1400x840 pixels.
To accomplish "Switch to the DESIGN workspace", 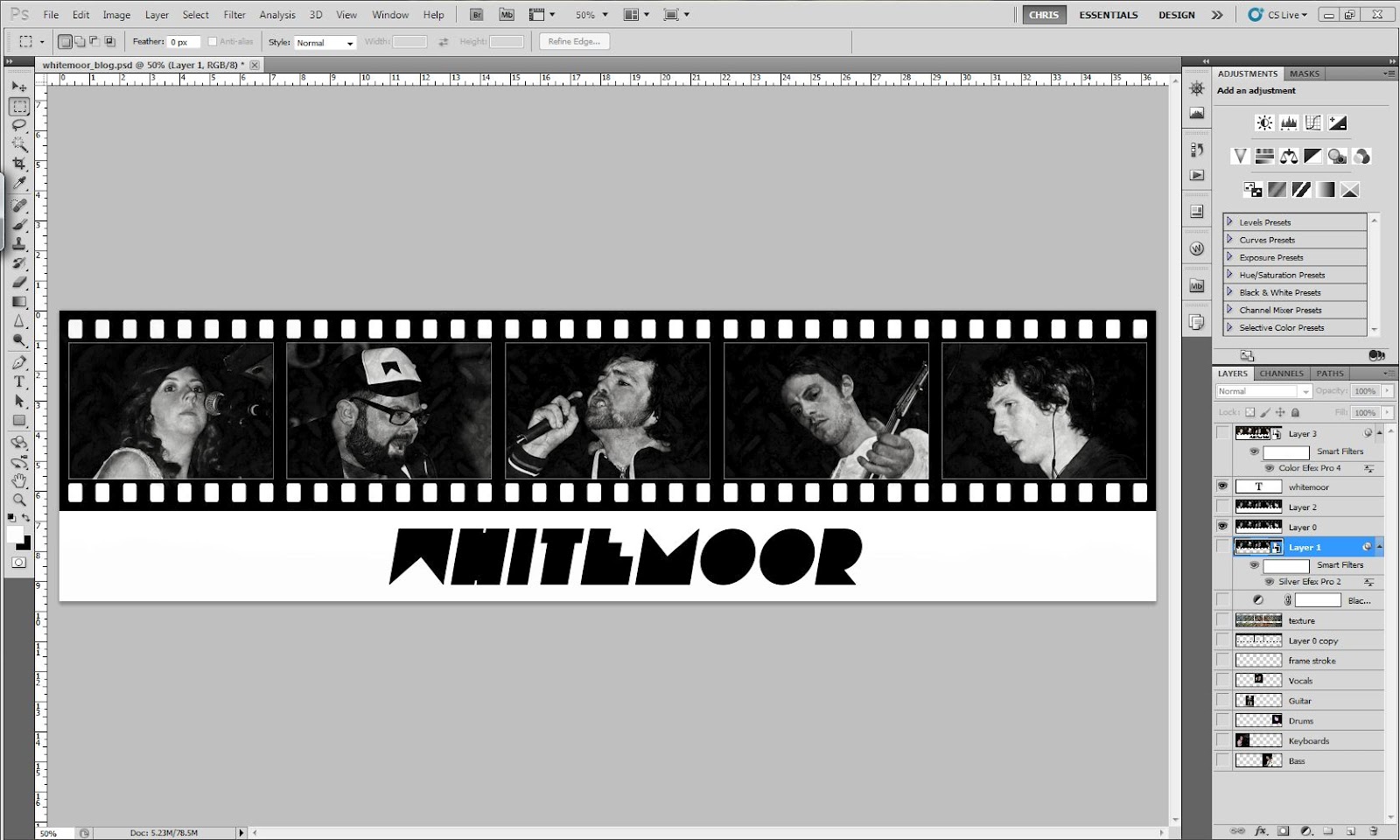I will [x=1175, y=15].
